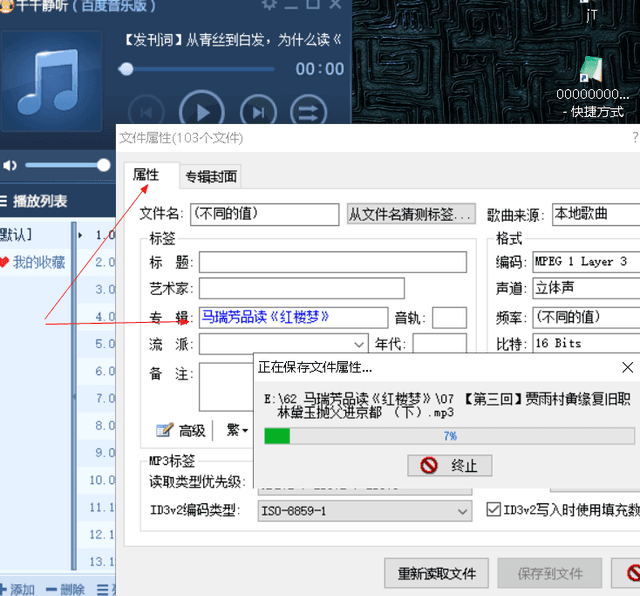Open the ID3v2编码类型 ISO-8859-1 combo box
The image size is (640, 596).
point(364,511)
